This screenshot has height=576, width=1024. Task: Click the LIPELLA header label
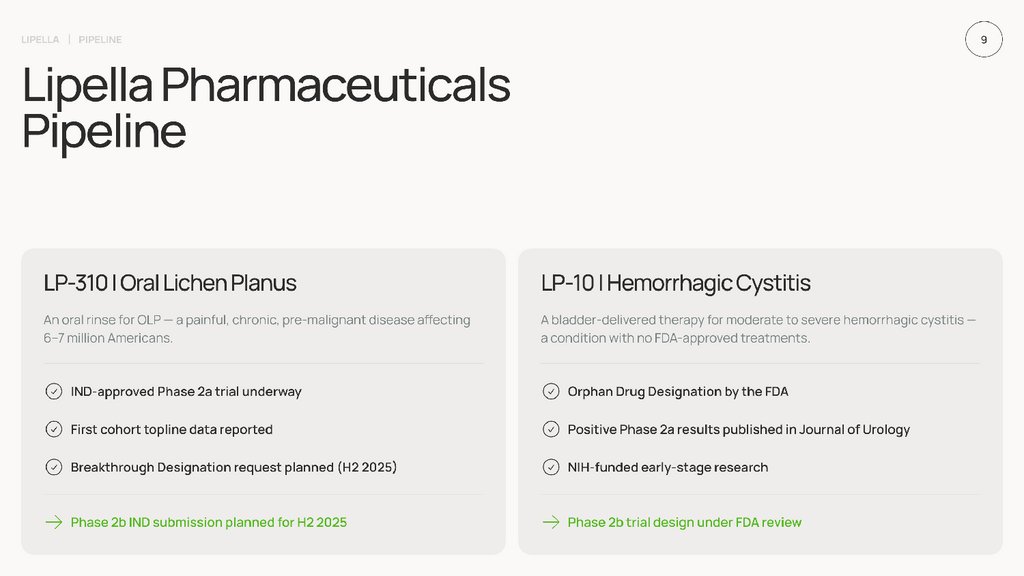click(x=40, y=40)
